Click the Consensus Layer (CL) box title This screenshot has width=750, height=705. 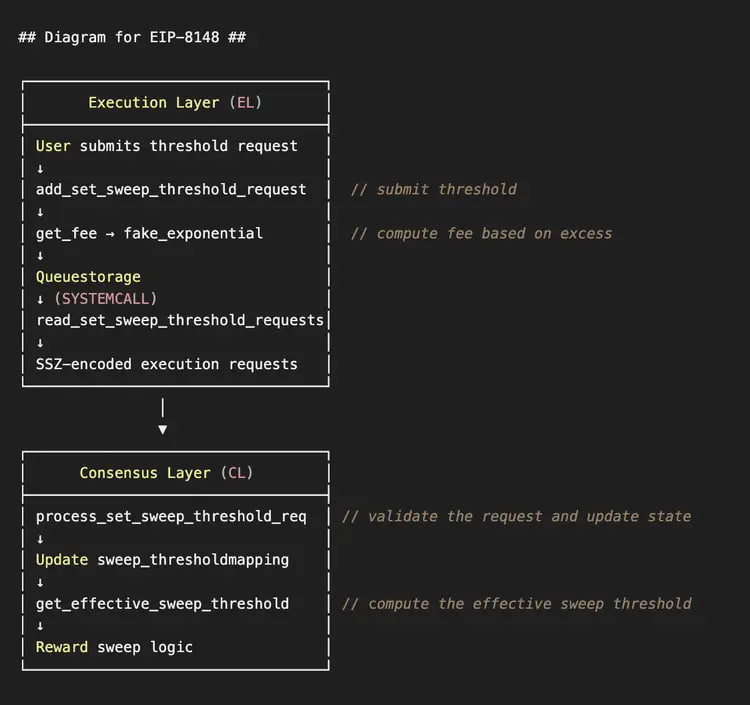coord(166,473)
